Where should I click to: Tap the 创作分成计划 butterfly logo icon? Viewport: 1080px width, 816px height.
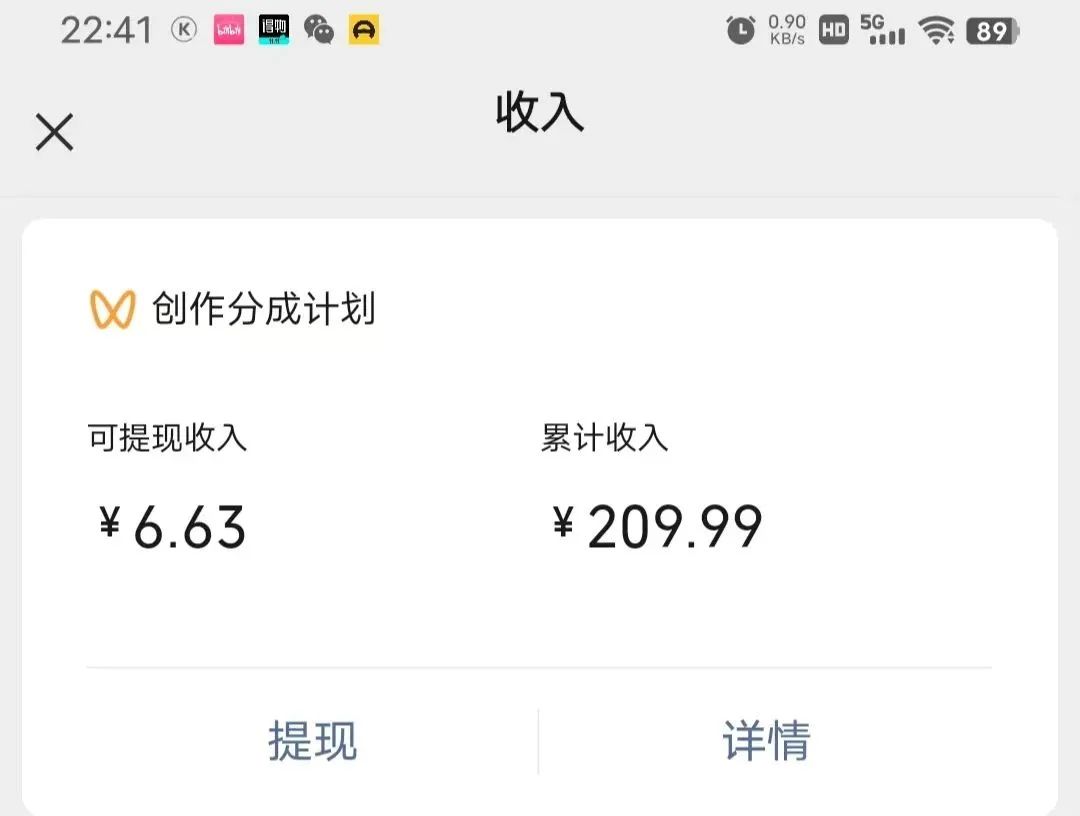pyautogui.click(x=111, y=309)
